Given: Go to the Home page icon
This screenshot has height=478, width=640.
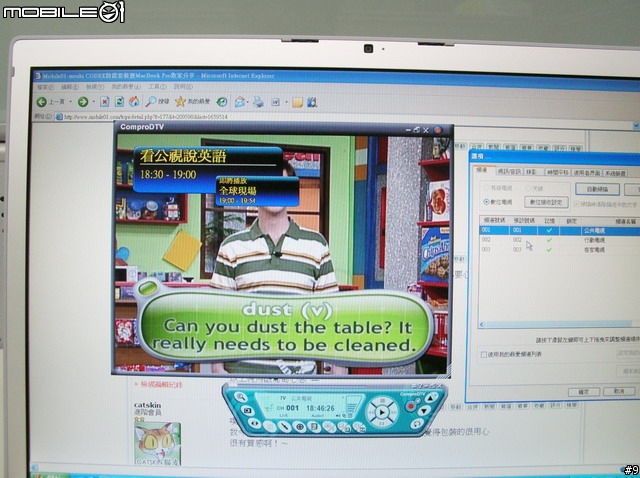Looking at the screenshot, I should pyautogui.click(x=134, y=101).
